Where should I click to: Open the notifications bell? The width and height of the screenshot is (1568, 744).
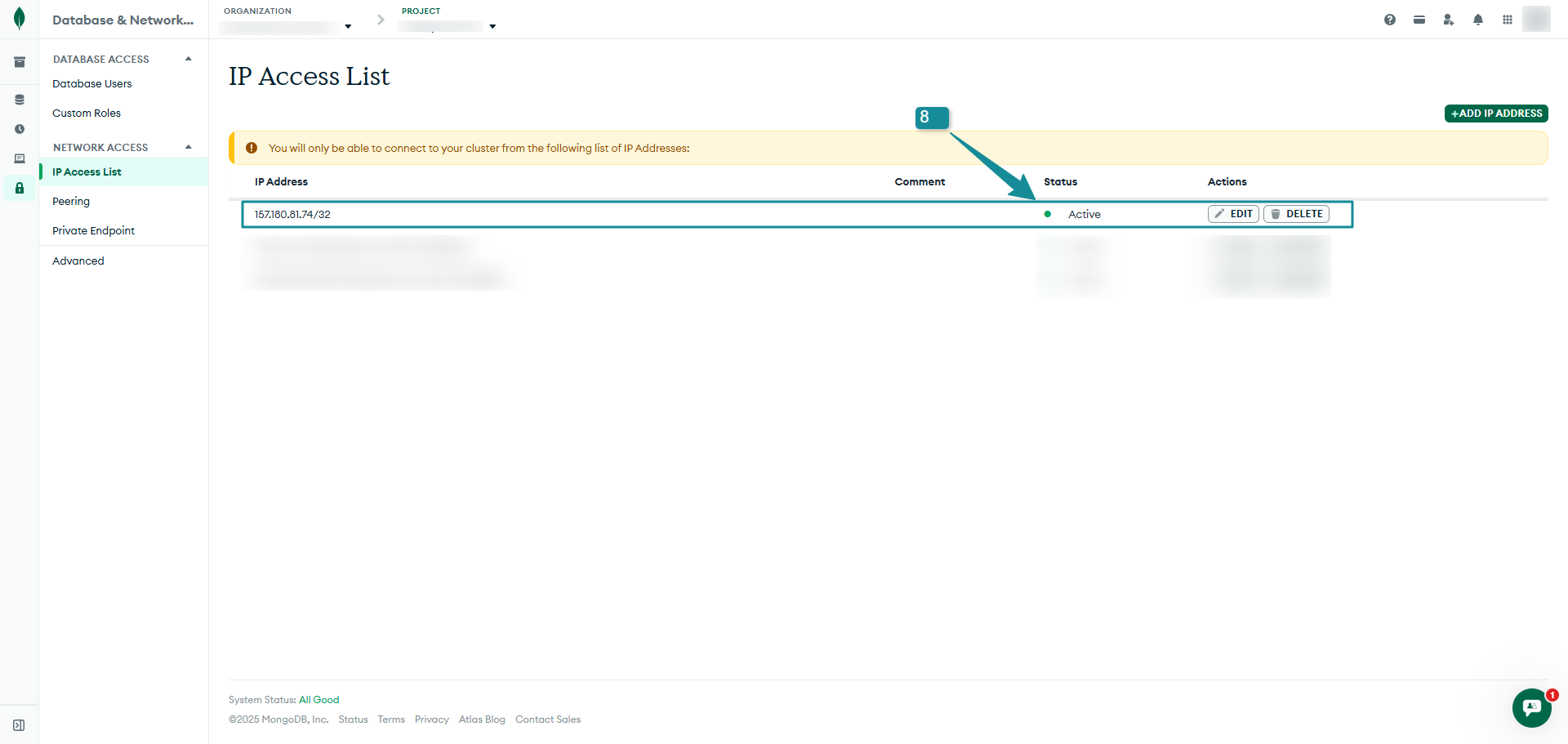tap(1478, 20)
